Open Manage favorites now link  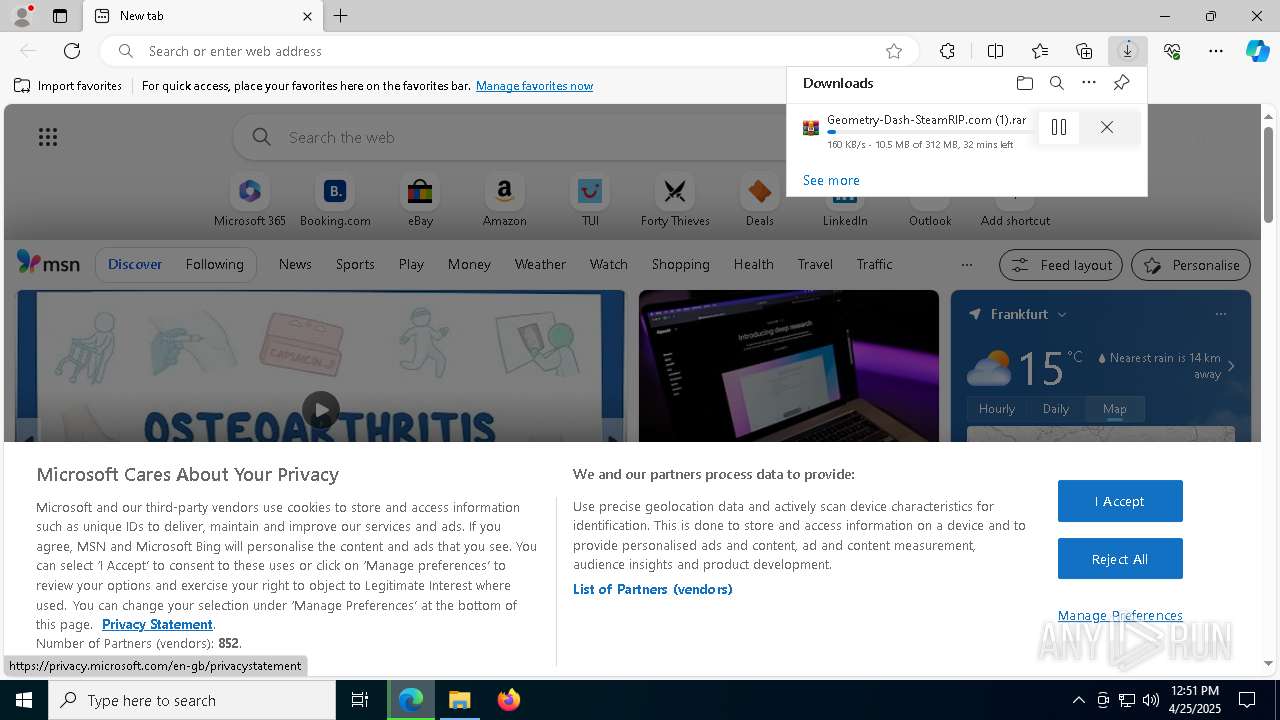(x=534, y=86)
